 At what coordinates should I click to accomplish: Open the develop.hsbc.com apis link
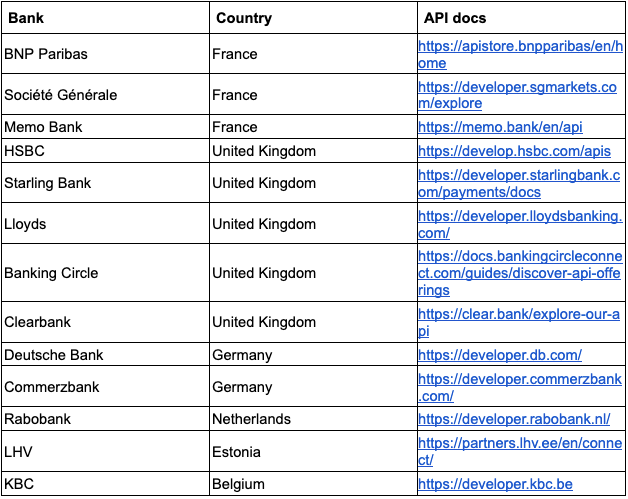click(514, 151)
